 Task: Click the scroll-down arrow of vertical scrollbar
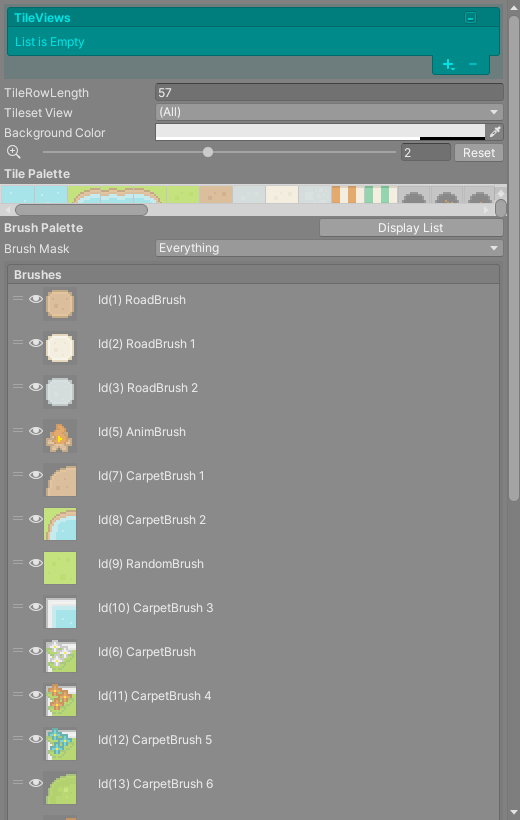[514, 814]
